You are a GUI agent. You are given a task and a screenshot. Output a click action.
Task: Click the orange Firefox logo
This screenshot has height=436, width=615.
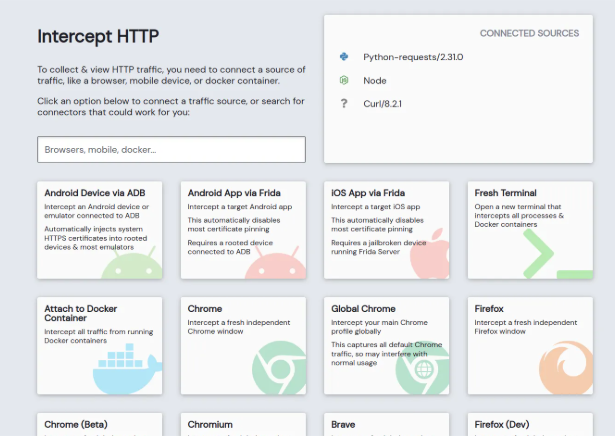566,368
